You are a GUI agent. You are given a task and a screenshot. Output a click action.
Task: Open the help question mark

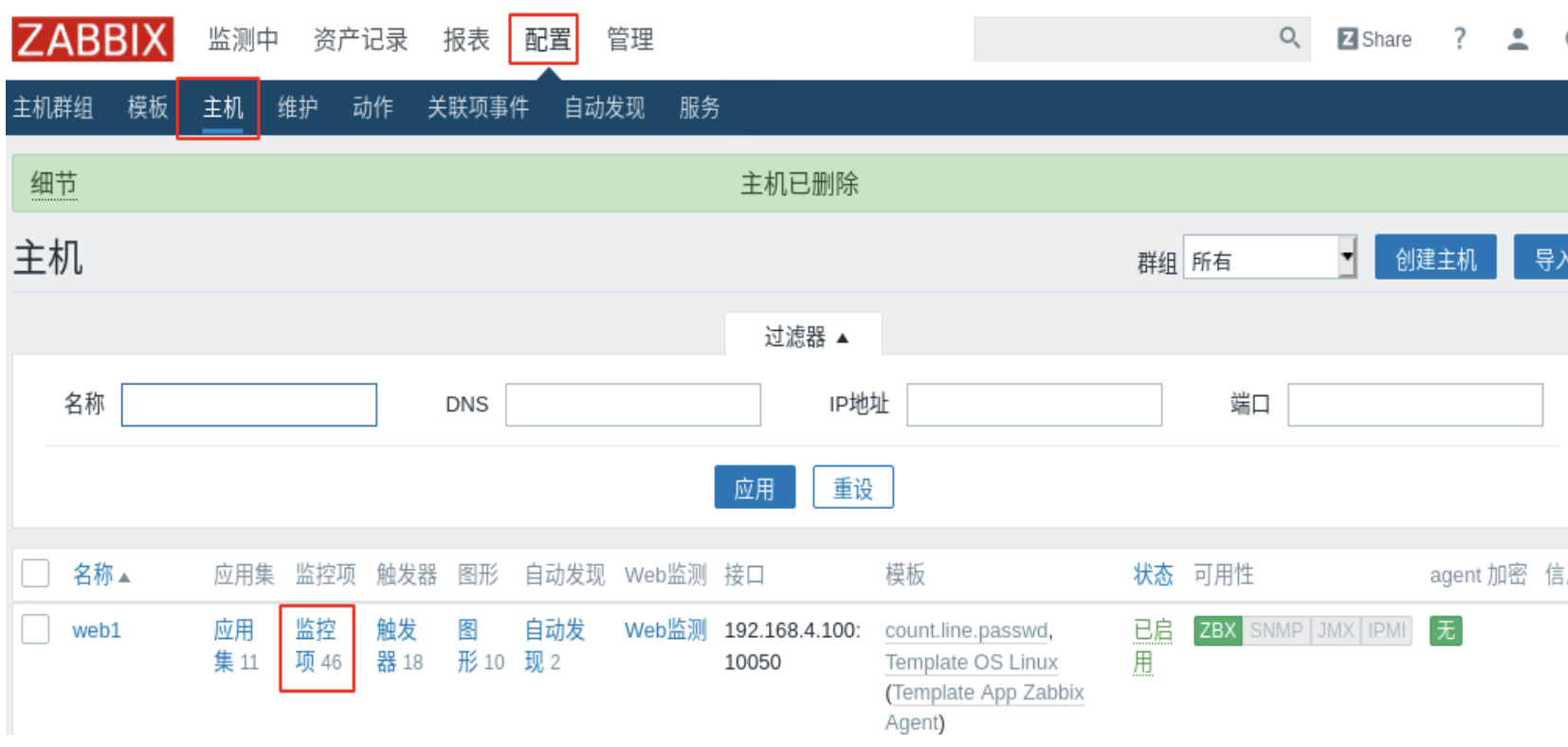pos(1460,39)
